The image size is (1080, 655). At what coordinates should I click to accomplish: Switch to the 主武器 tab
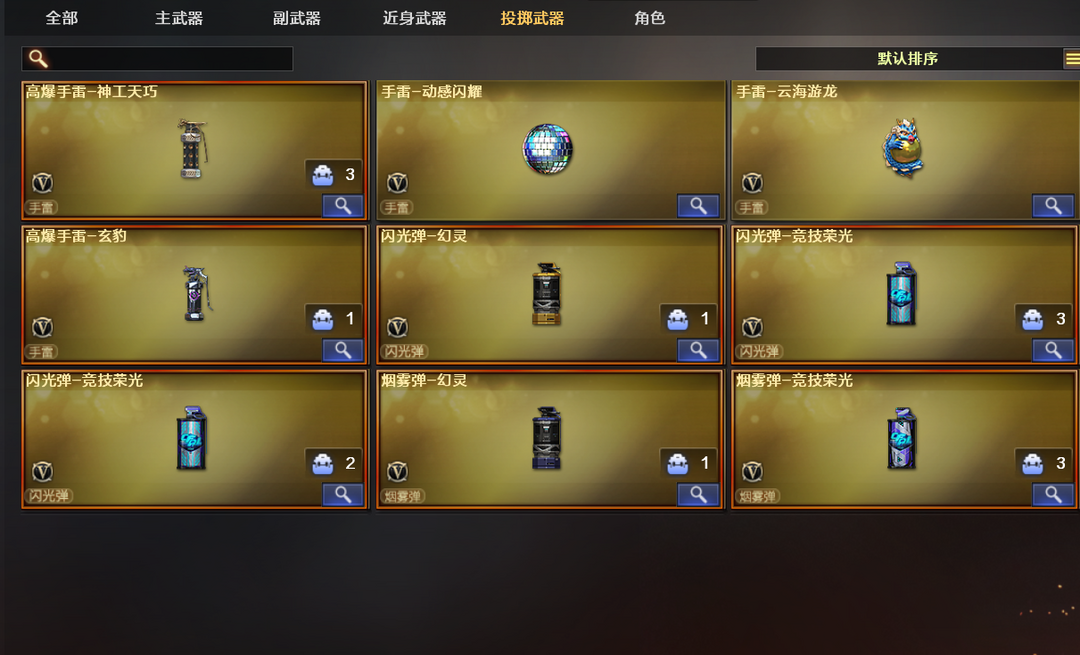click(x=179, y=18)
